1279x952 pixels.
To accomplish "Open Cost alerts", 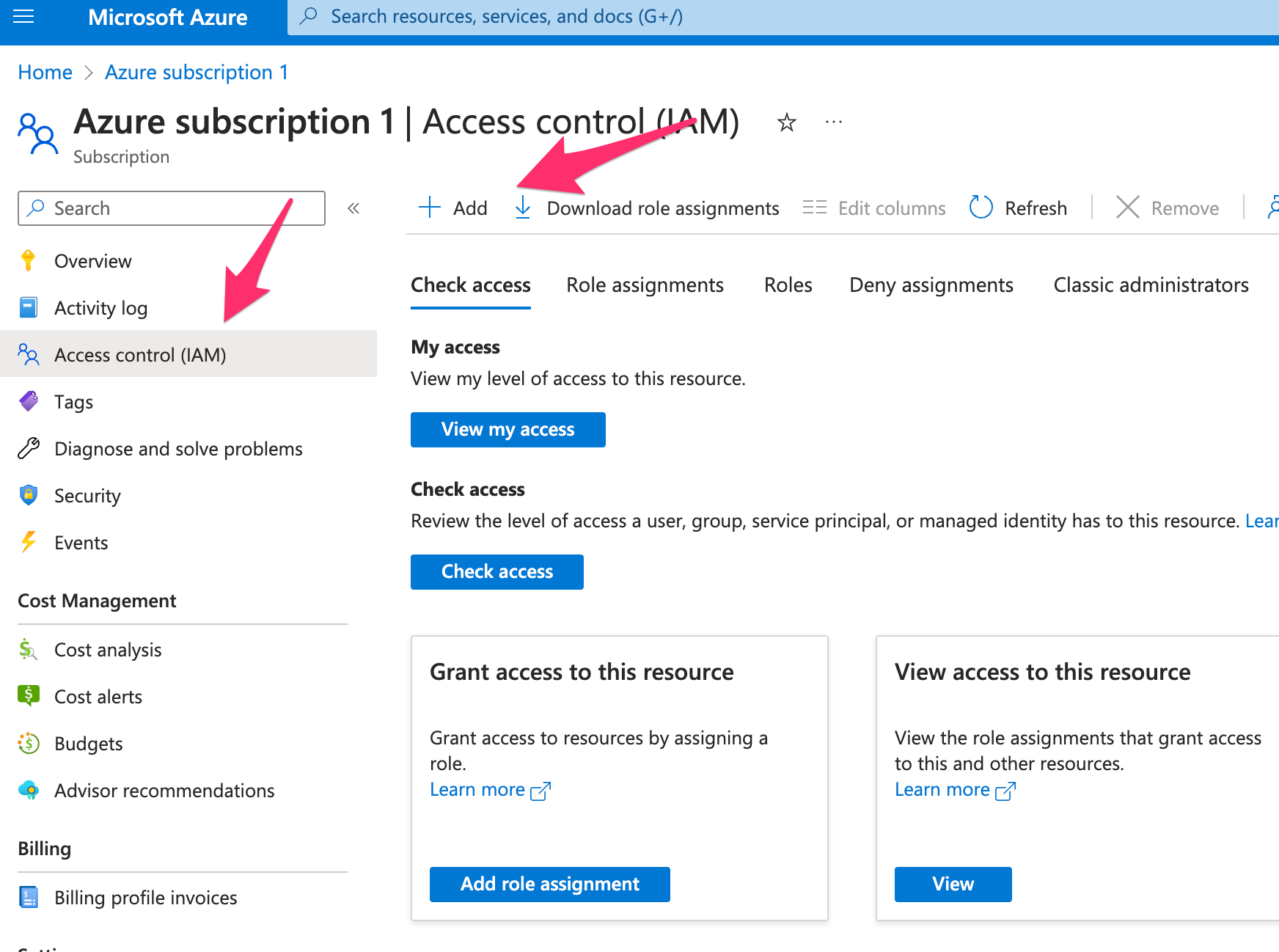I will pyautogui.click(x=188, y=696).
